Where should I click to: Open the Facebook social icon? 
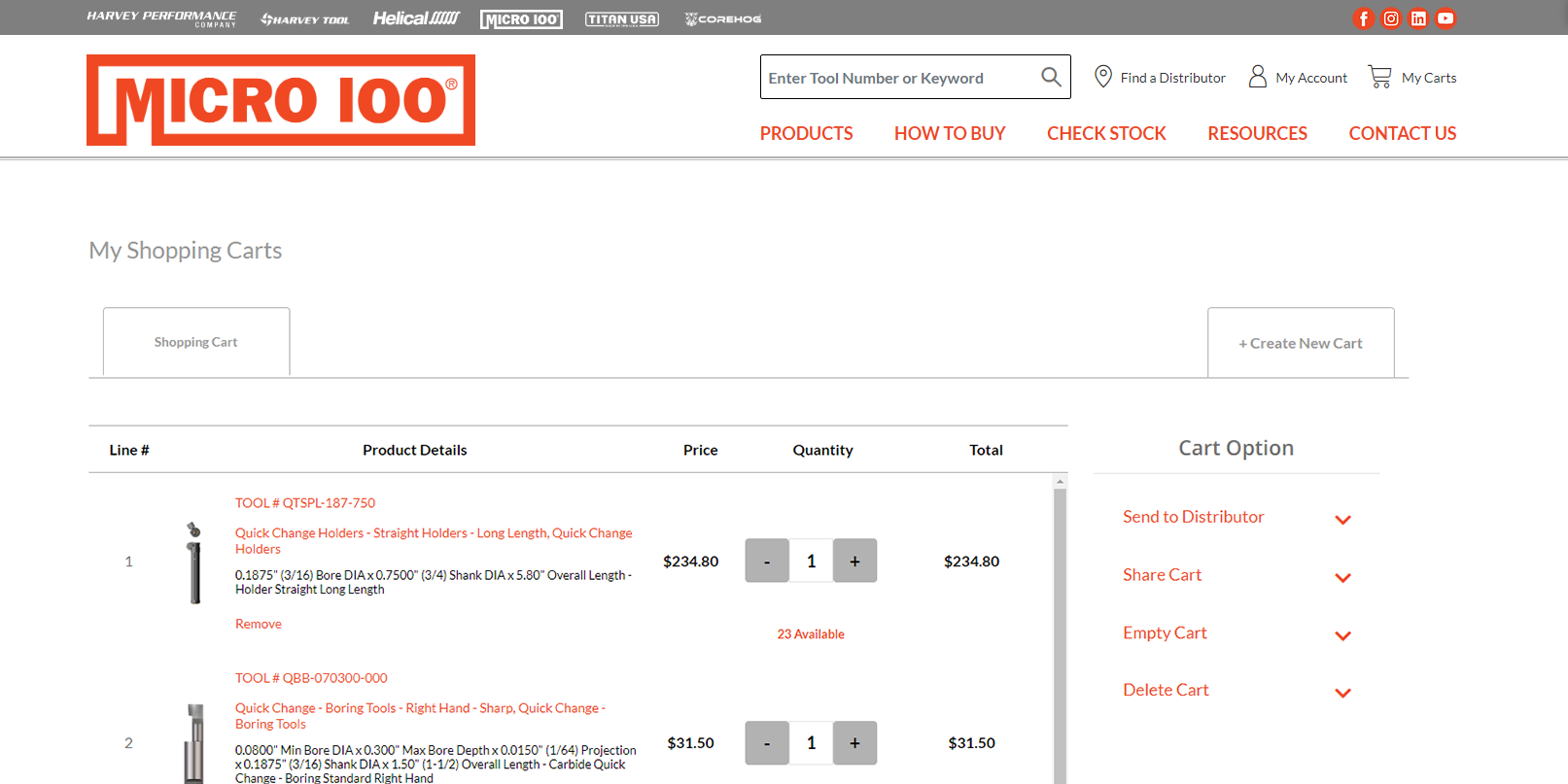[1363, 18]
